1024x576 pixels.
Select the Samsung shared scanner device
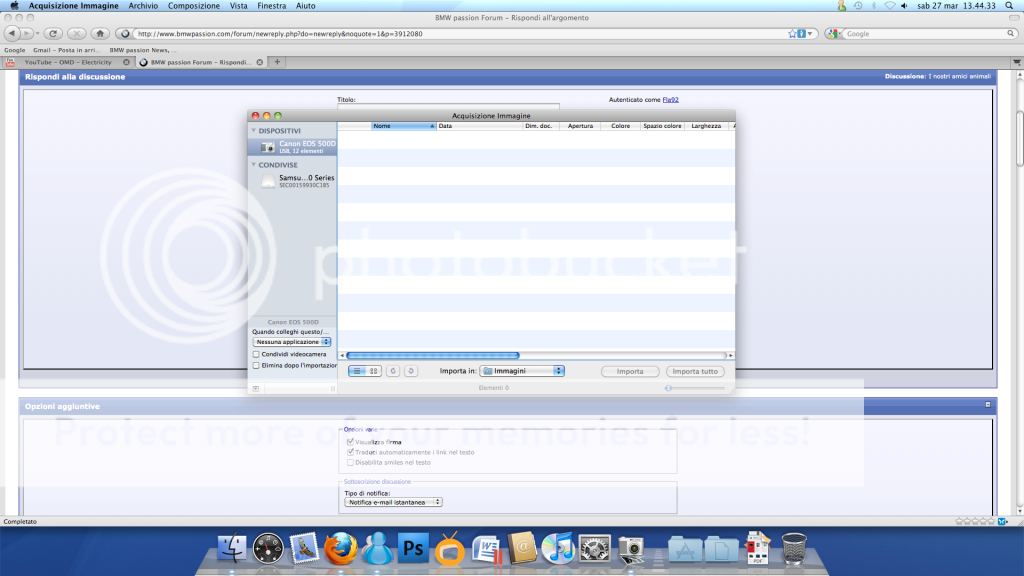point(293,181)
